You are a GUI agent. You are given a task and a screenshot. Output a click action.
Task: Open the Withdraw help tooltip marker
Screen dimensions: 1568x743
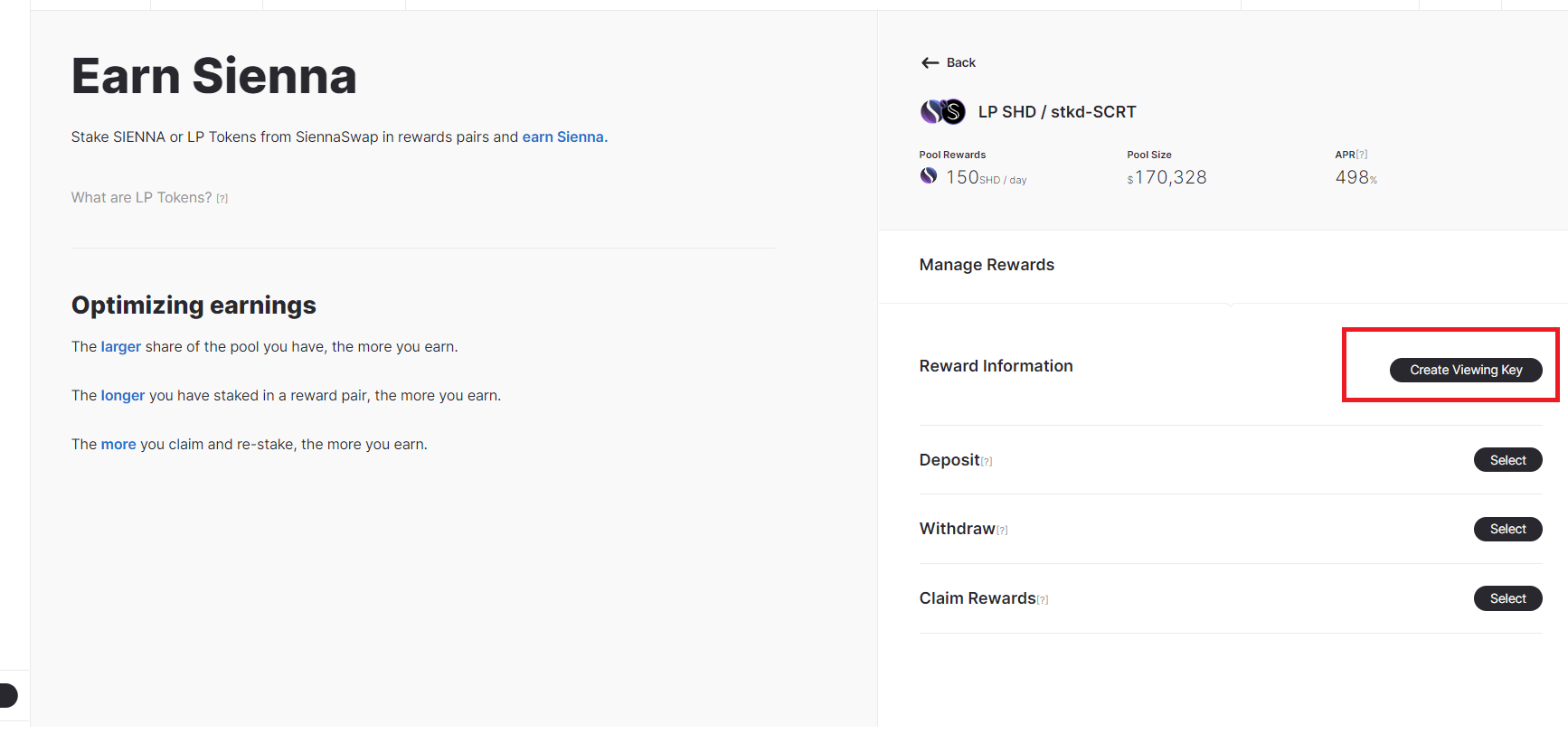tap(1002, 530)
